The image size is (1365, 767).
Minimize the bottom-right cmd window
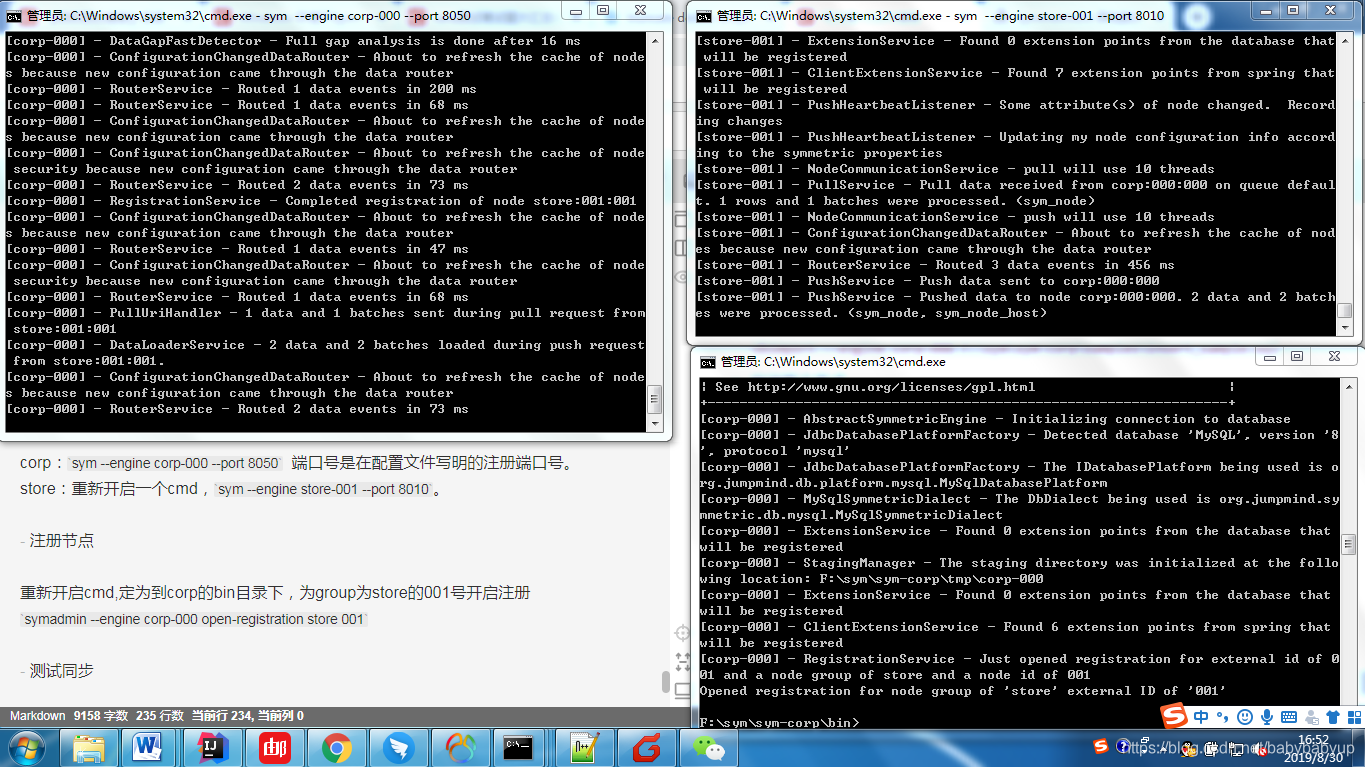1269,356
